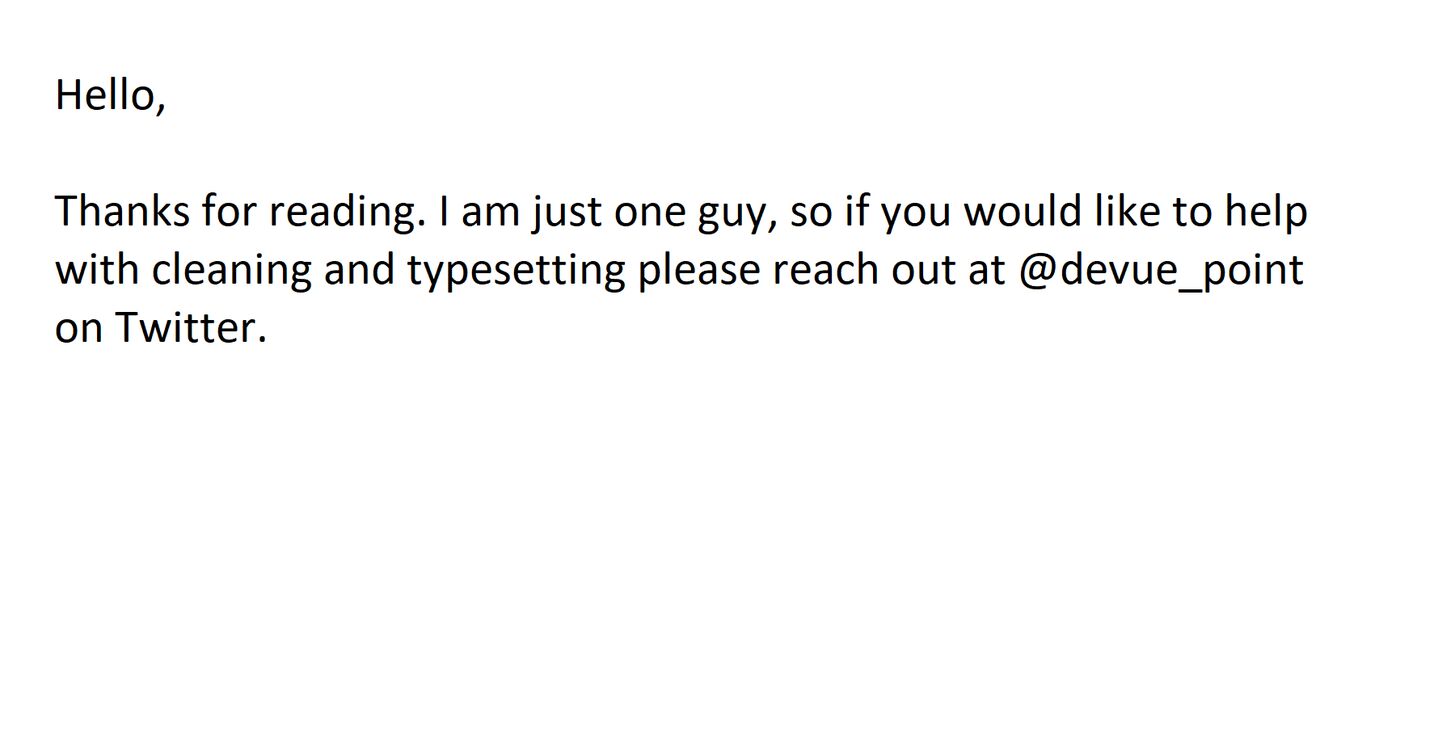Viewport: 1455px width, 729px height.
Task: Click on the word cleaning
Action: click(x=231, y=270)
